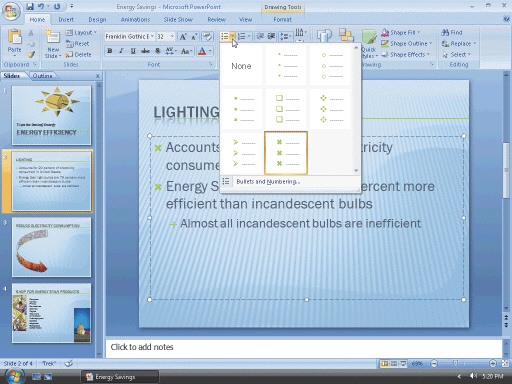
Task: Toggle the Bullets list button
Action: coord(225,36)
